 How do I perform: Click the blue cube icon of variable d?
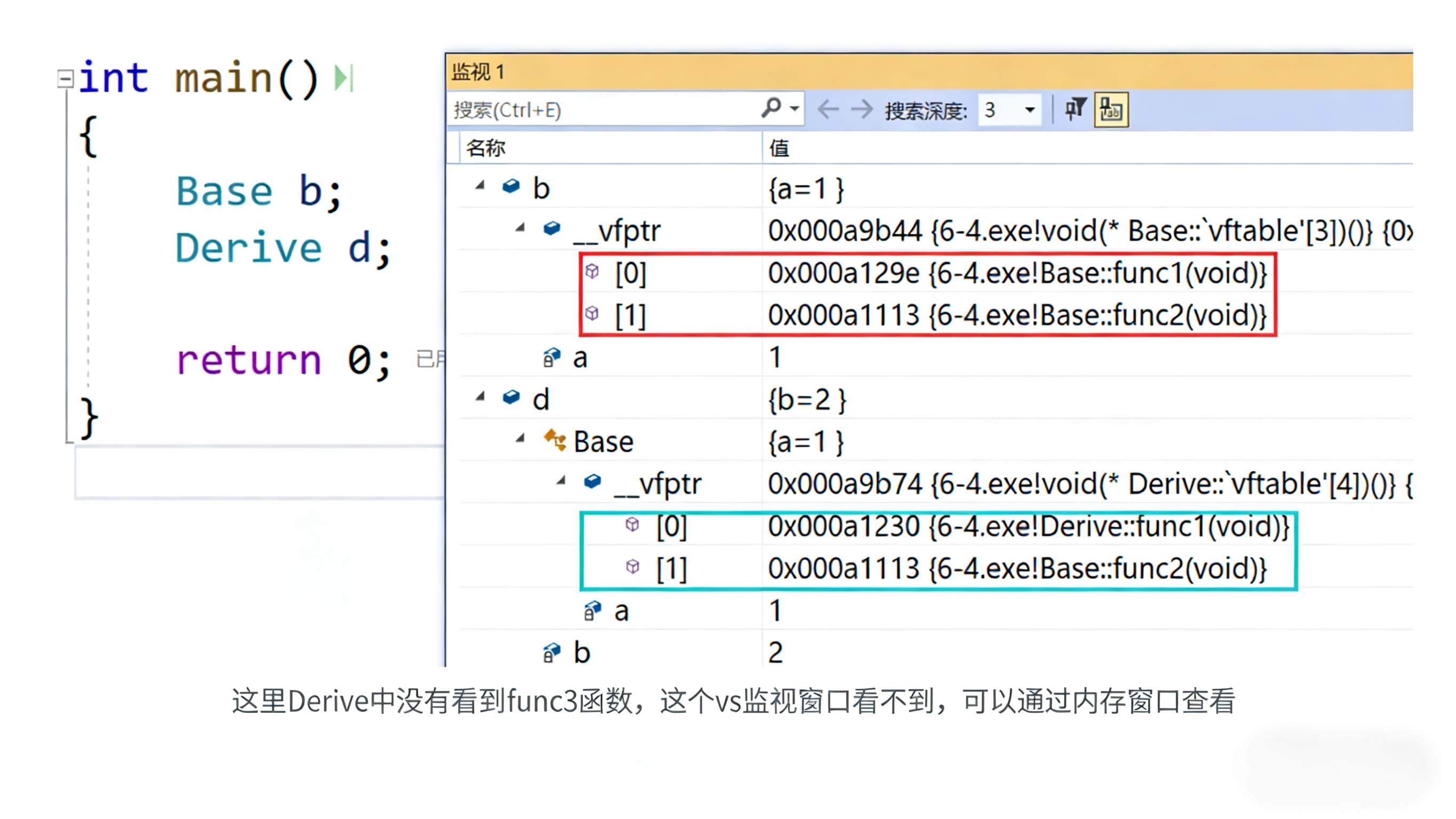tap(511, 397)
